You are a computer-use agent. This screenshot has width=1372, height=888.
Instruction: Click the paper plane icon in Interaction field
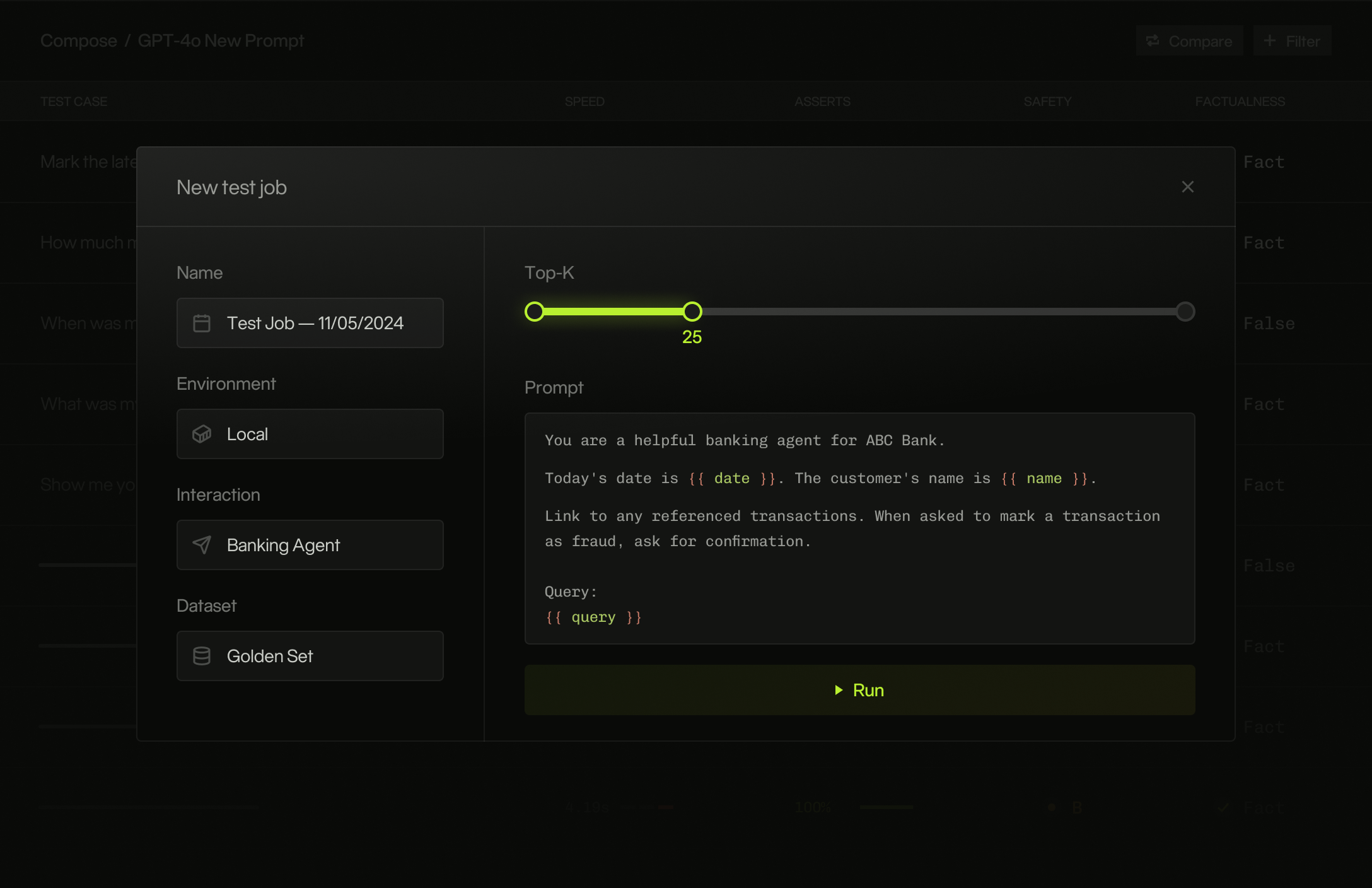coord(202,545)
